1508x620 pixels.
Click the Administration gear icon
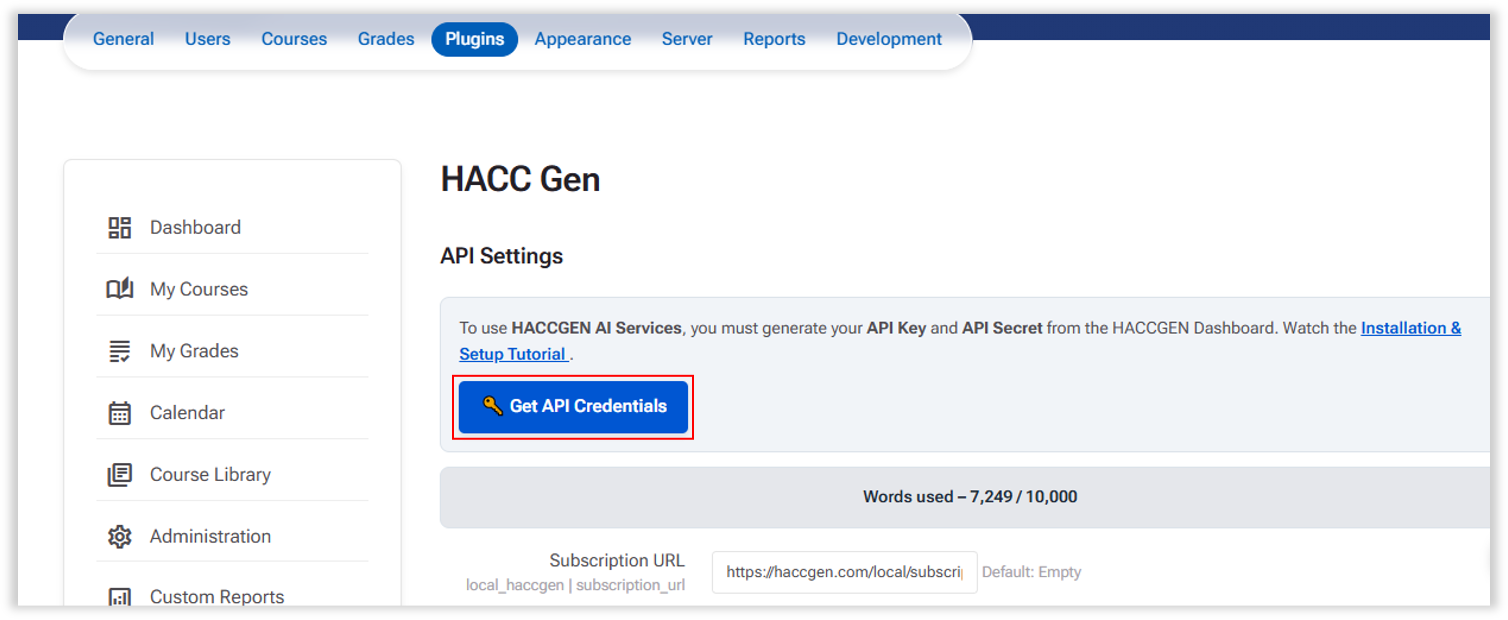[120, 536]
